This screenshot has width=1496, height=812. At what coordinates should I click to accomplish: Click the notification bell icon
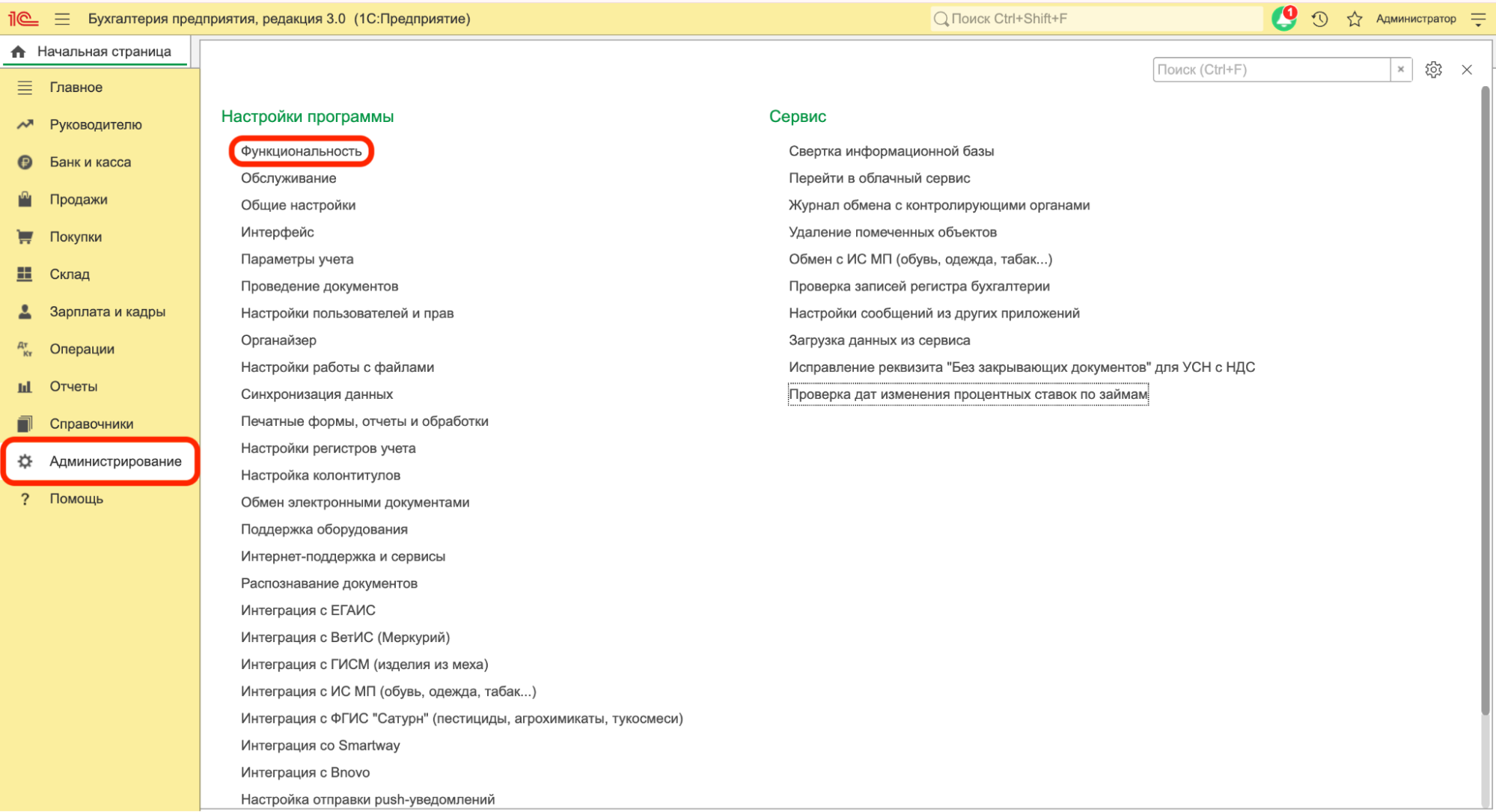click(x=1284, y=19)
